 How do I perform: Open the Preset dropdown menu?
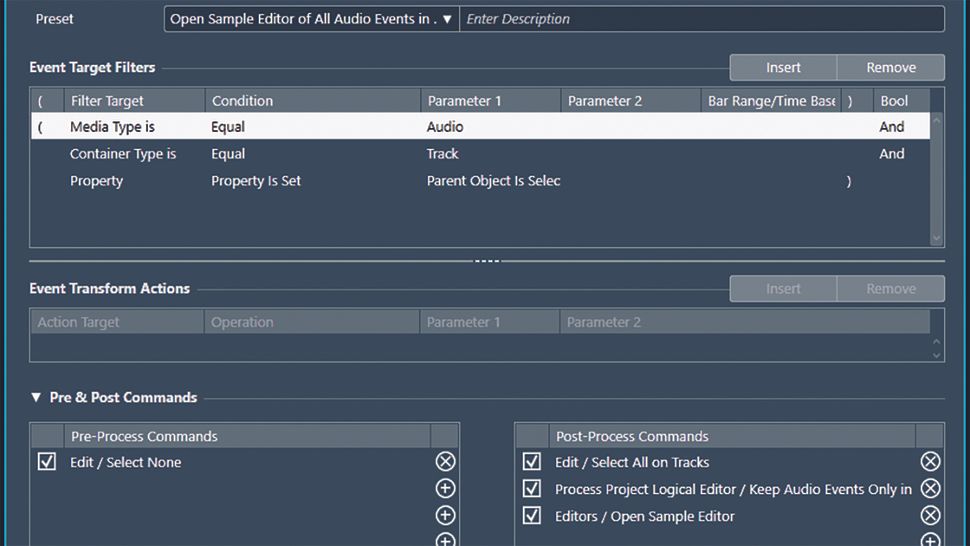point(311,19)
